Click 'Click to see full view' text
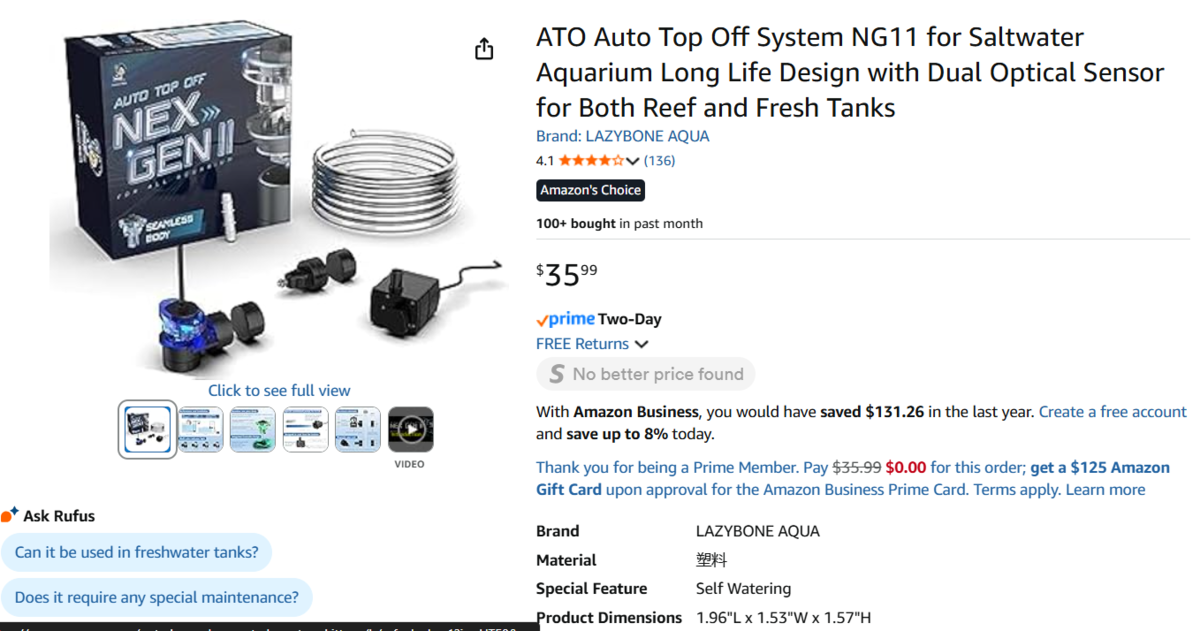This screenshot has width=1200, height=631. (x=279, y=390)
